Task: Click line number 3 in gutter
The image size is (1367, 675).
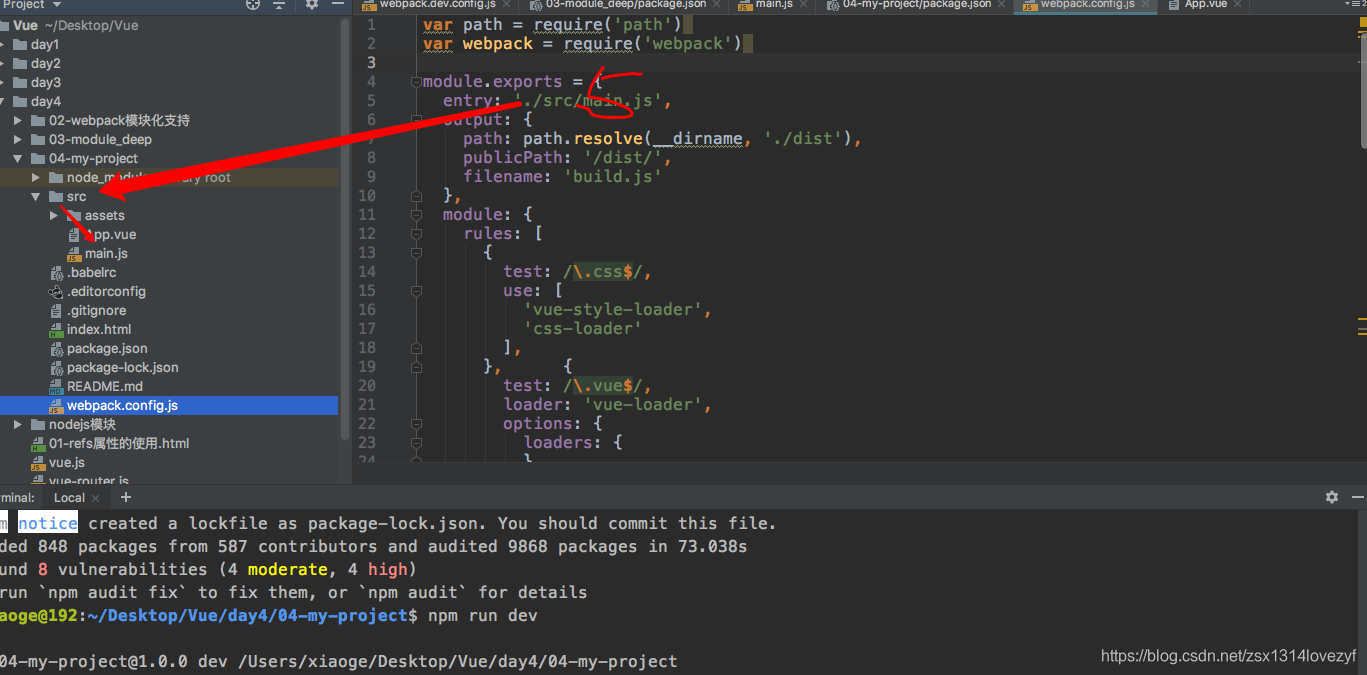Action: pos(371,63)
